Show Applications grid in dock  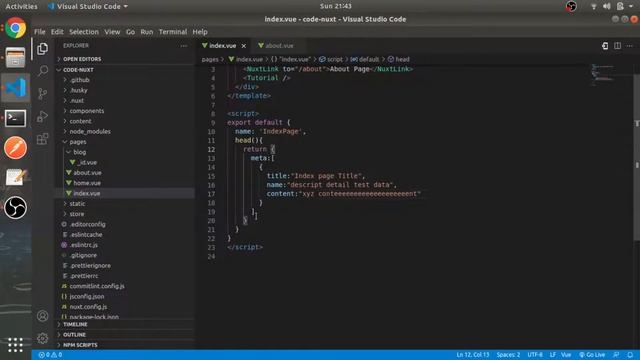pyautogui.click(x=16, y=344)
